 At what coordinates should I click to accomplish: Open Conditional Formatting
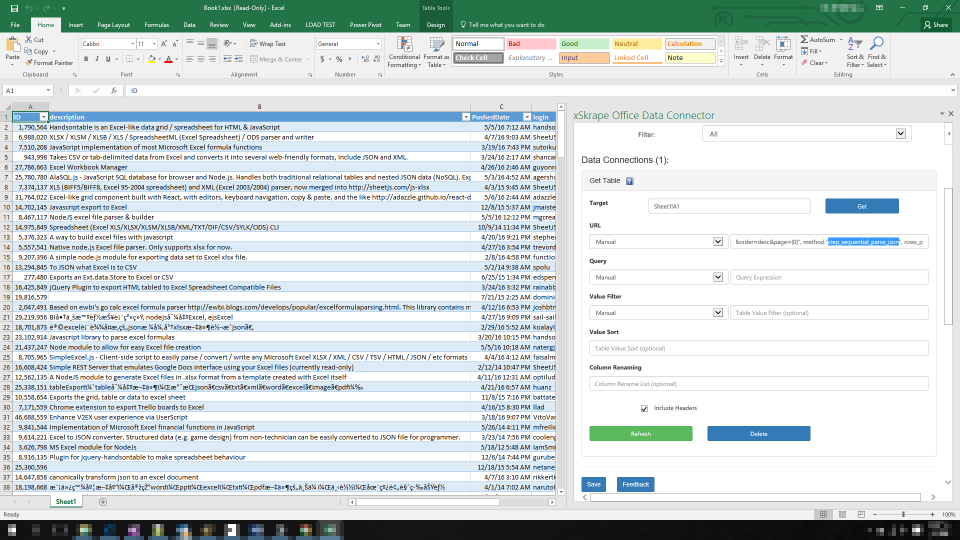[404, 52]
